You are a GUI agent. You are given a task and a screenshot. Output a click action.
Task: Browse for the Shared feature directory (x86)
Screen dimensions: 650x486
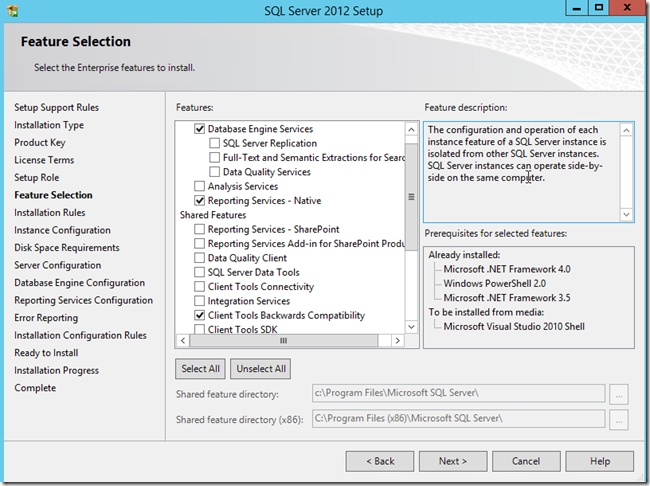tap(619, 420)
